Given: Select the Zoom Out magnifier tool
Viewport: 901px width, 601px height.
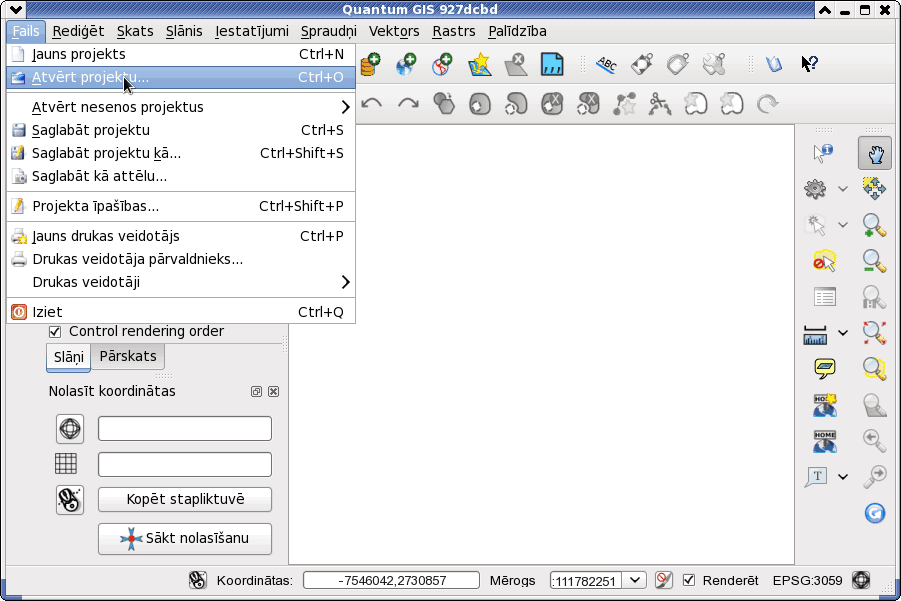Looking at the screenshot, I should pos(874,261).
